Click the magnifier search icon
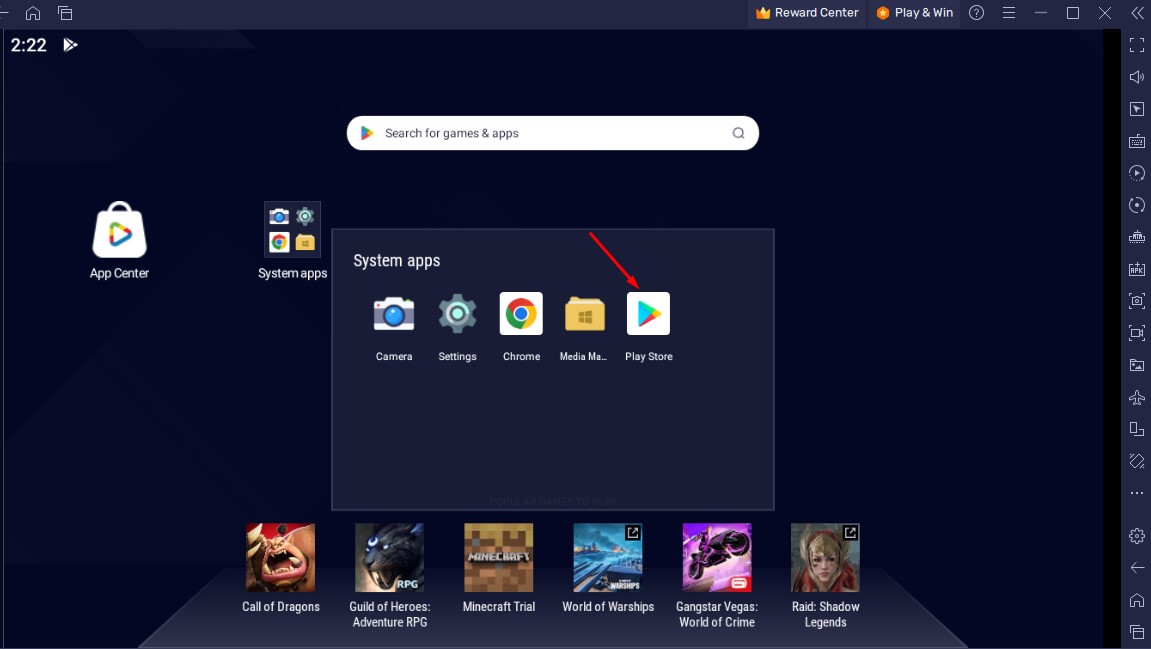1151x649 pixels. click(738, 133)
